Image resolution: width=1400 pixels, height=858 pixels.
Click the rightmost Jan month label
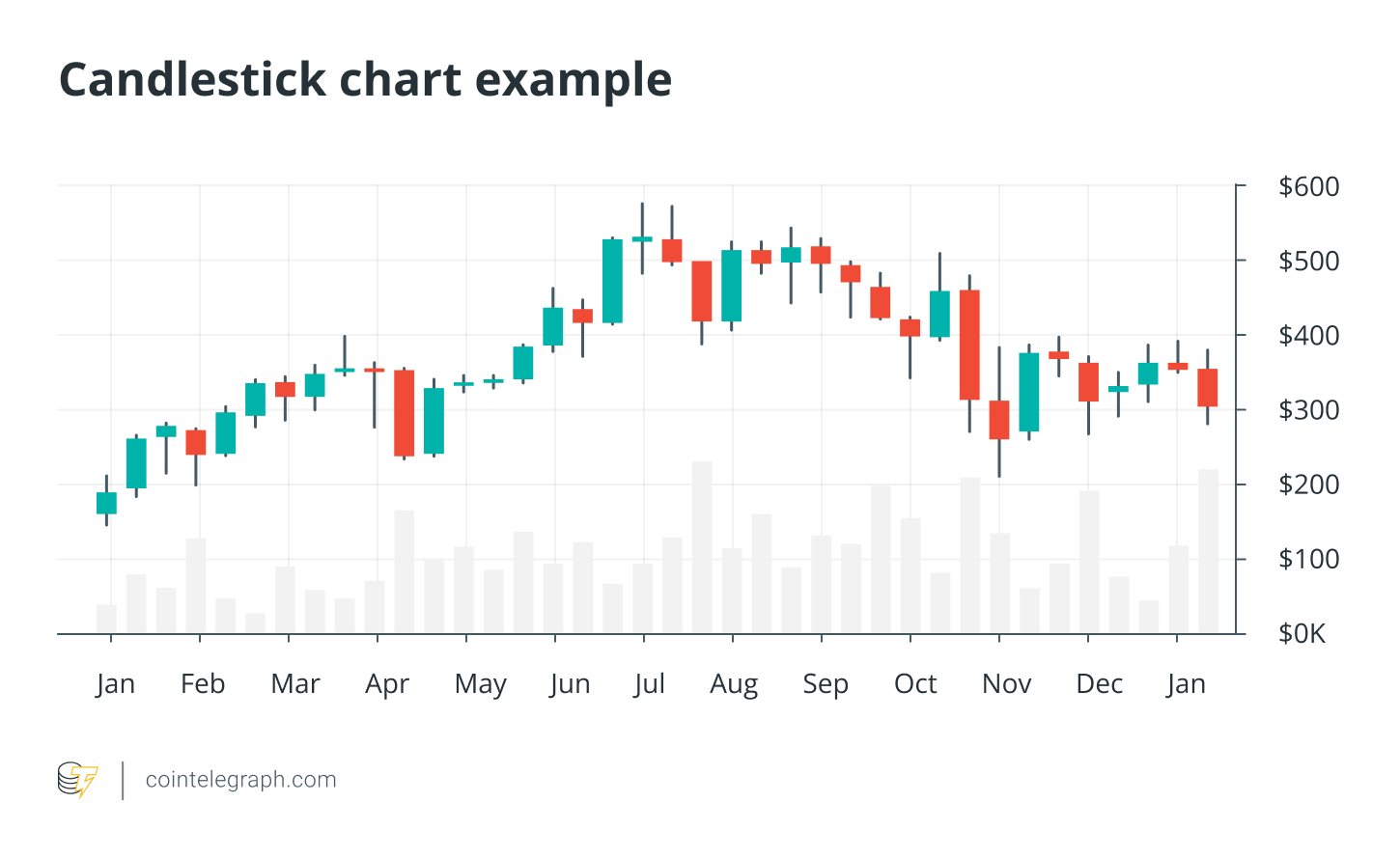1186,684
